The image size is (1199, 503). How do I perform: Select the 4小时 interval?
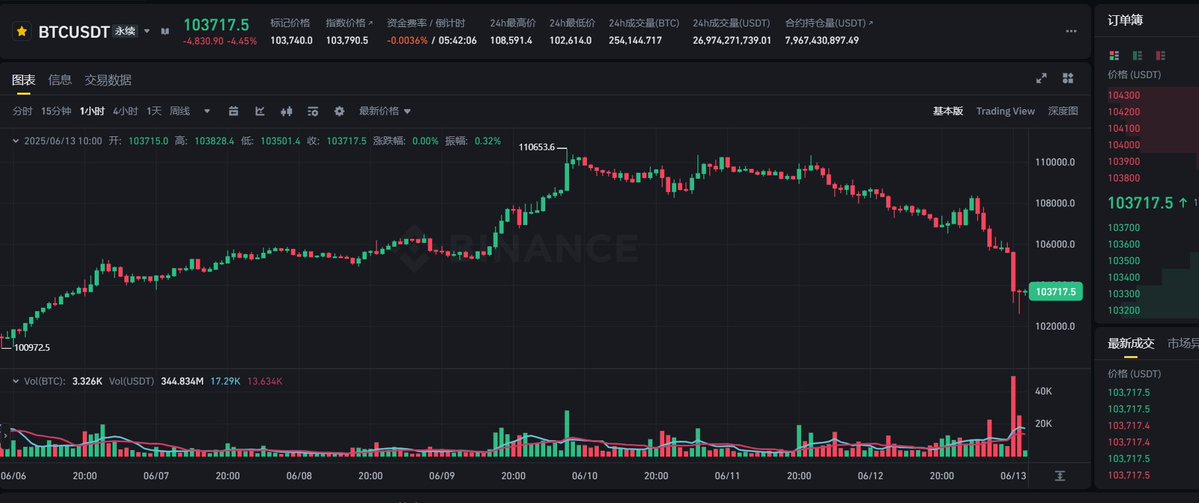(x=125, y=112)
